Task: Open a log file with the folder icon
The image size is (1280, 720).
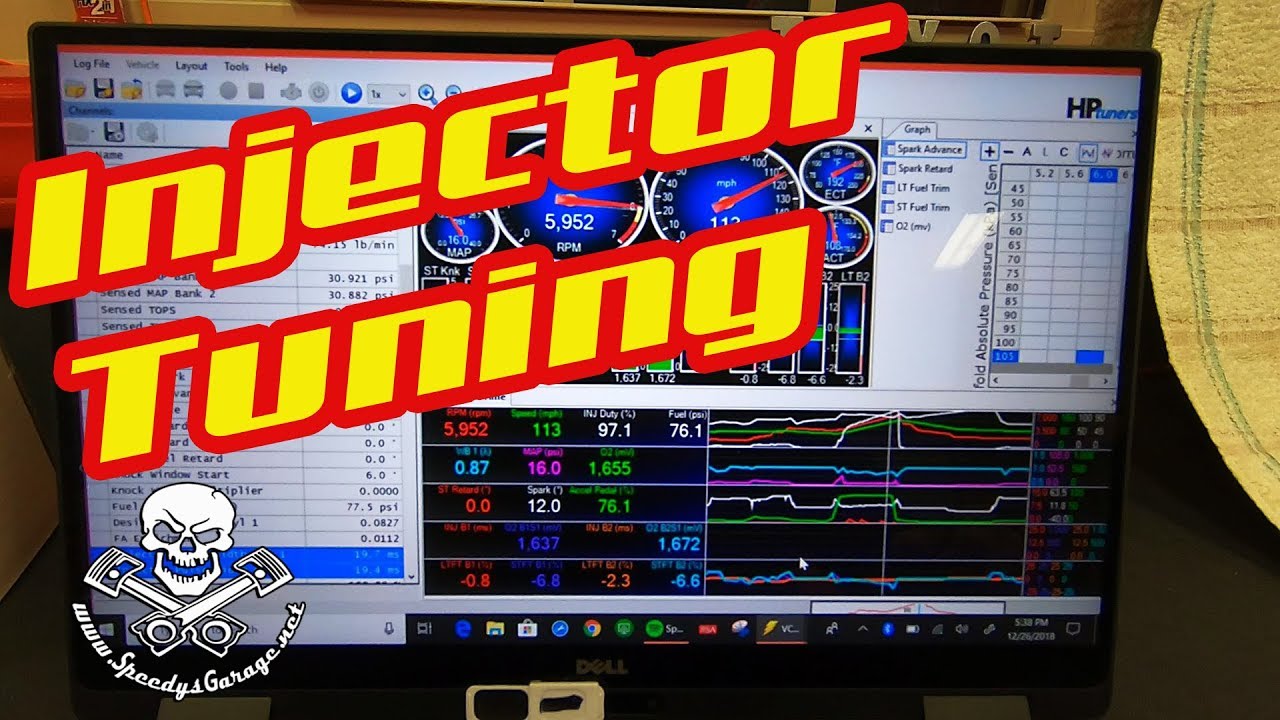Action: [74, 90]
